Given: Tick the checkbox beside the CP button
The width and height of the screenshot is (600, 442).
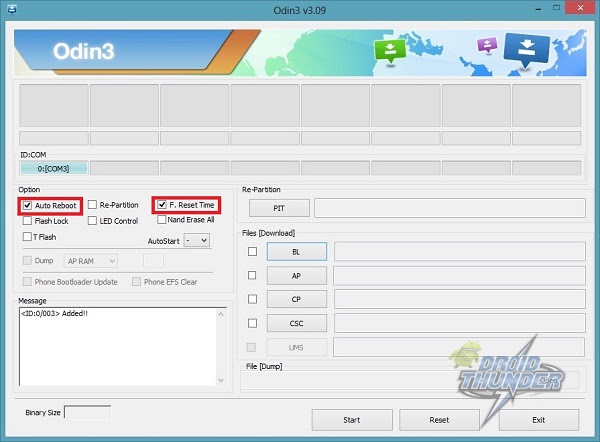Looking at the screenshot, I should click(252, 299).
